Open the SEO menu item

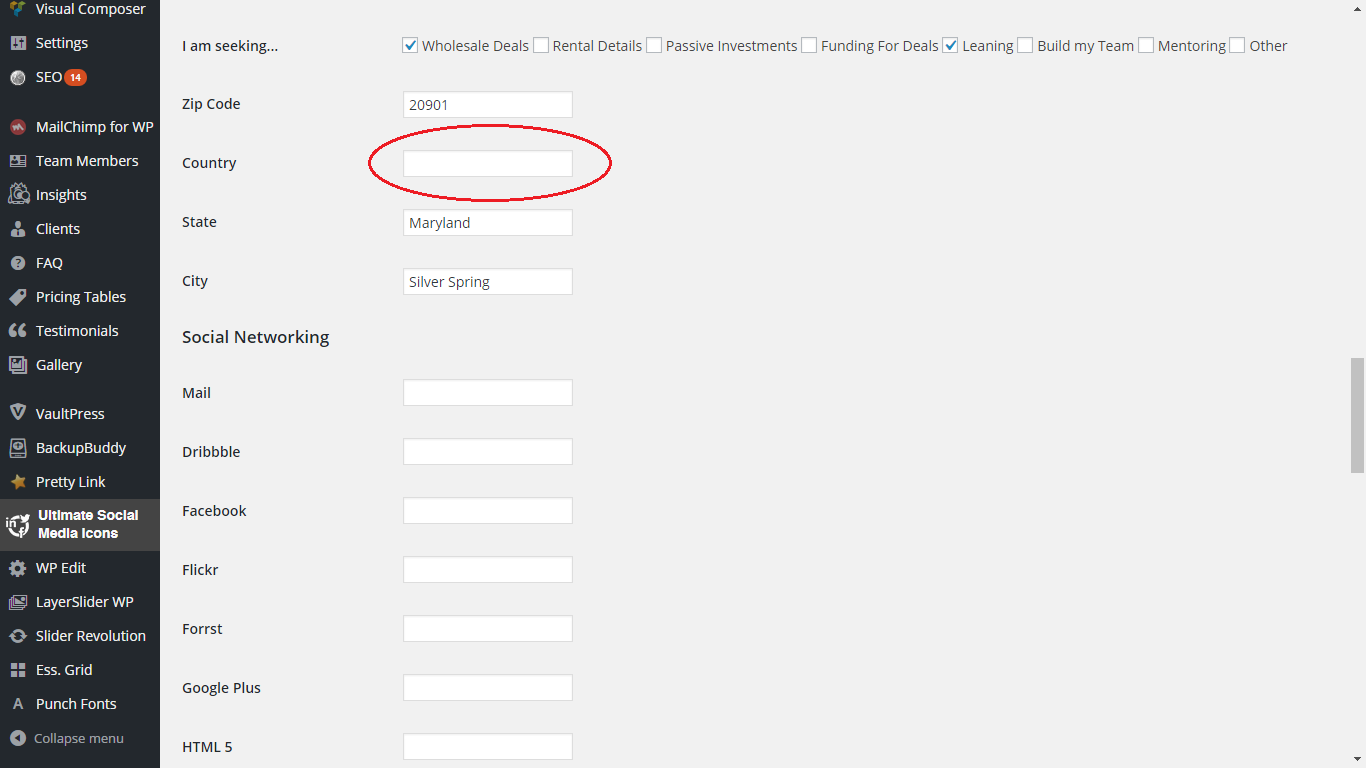point(49,77)
